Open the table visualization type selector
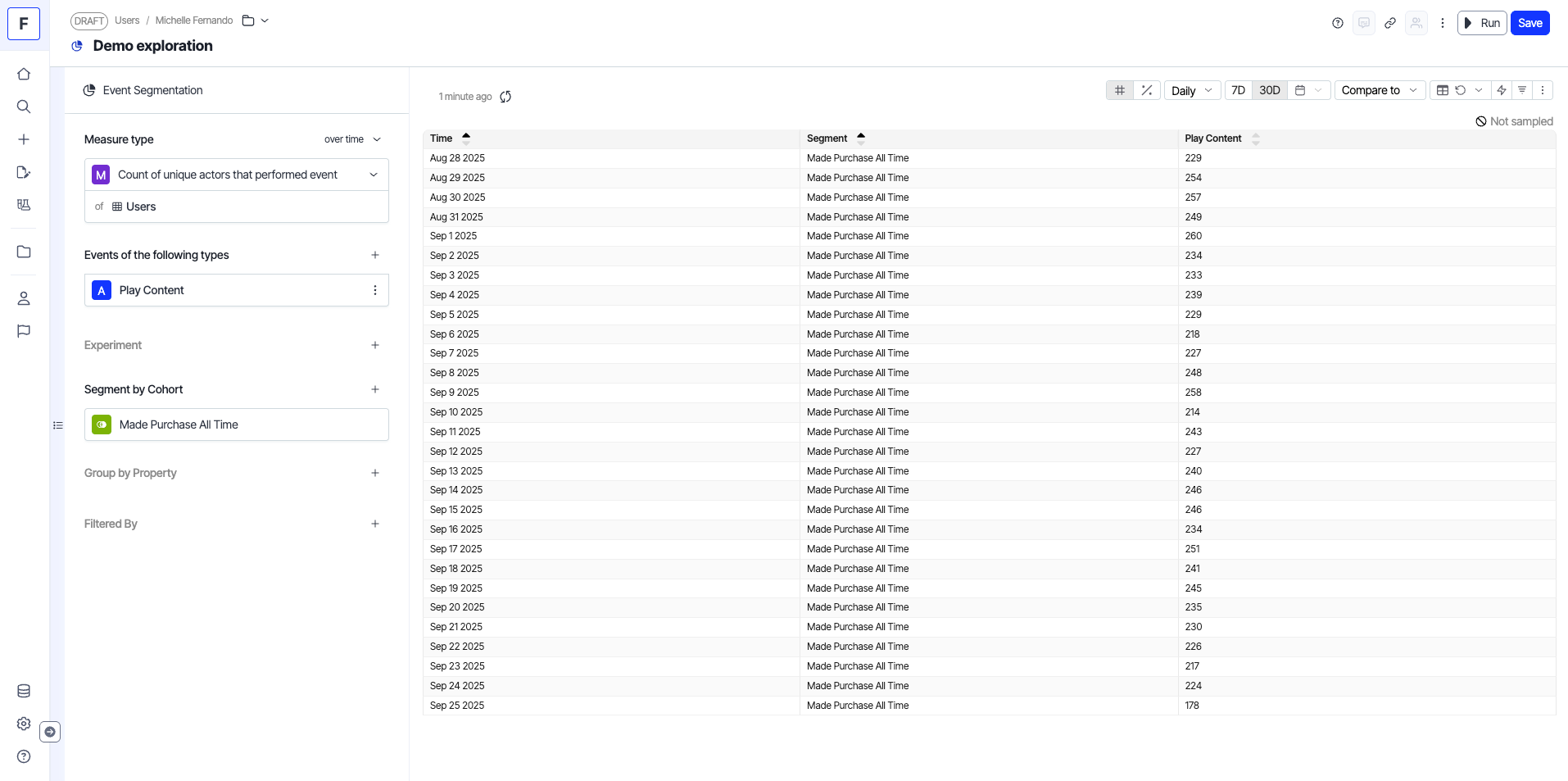The image size is (1568, 781). (x=1443, y=90)
